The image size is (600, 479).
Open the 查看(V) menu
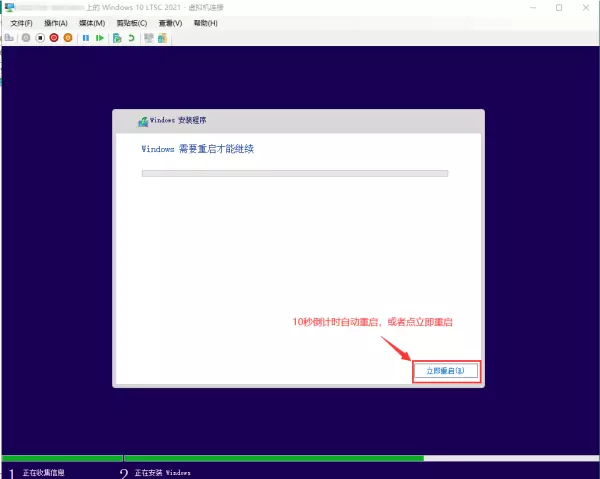coord(170,23)
